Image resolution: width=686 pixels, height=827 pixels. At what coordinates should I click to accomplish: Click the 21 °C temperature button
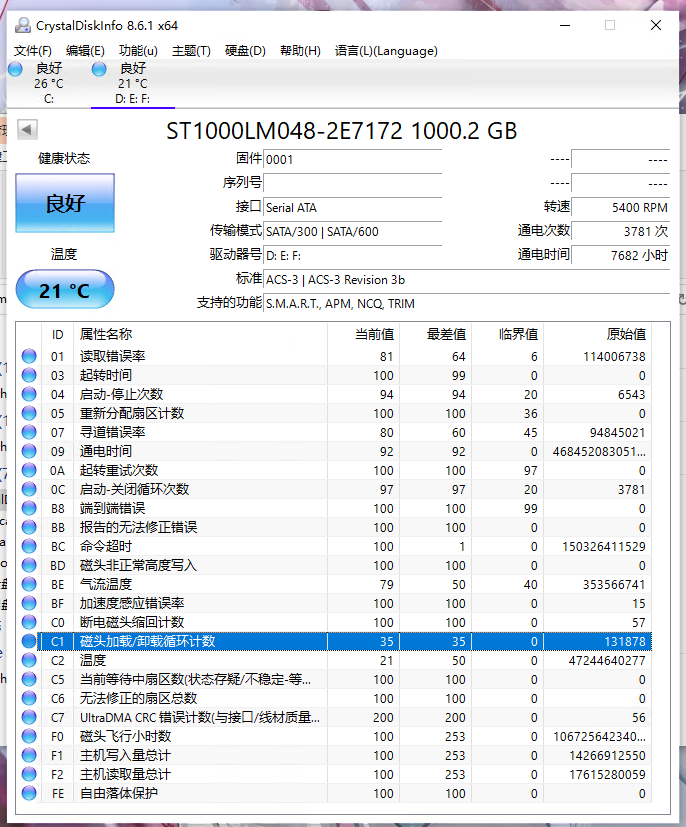65,290
